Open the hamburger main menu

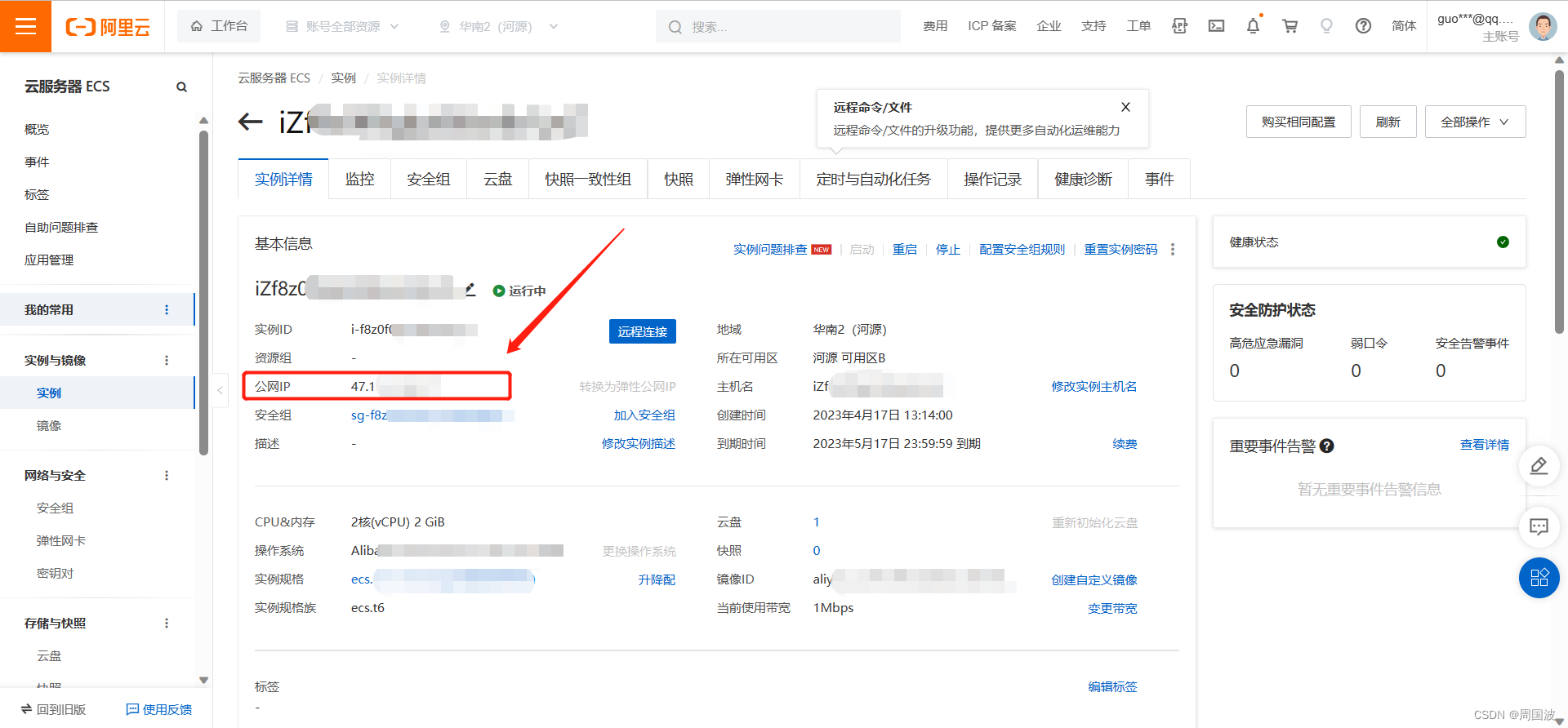coord(25,26)
